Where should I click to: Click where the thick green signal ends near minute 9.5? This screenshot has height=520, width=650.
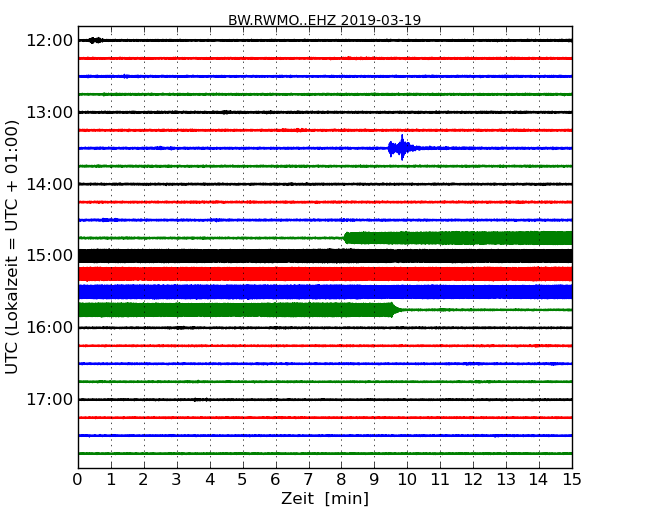pos(395,310)
